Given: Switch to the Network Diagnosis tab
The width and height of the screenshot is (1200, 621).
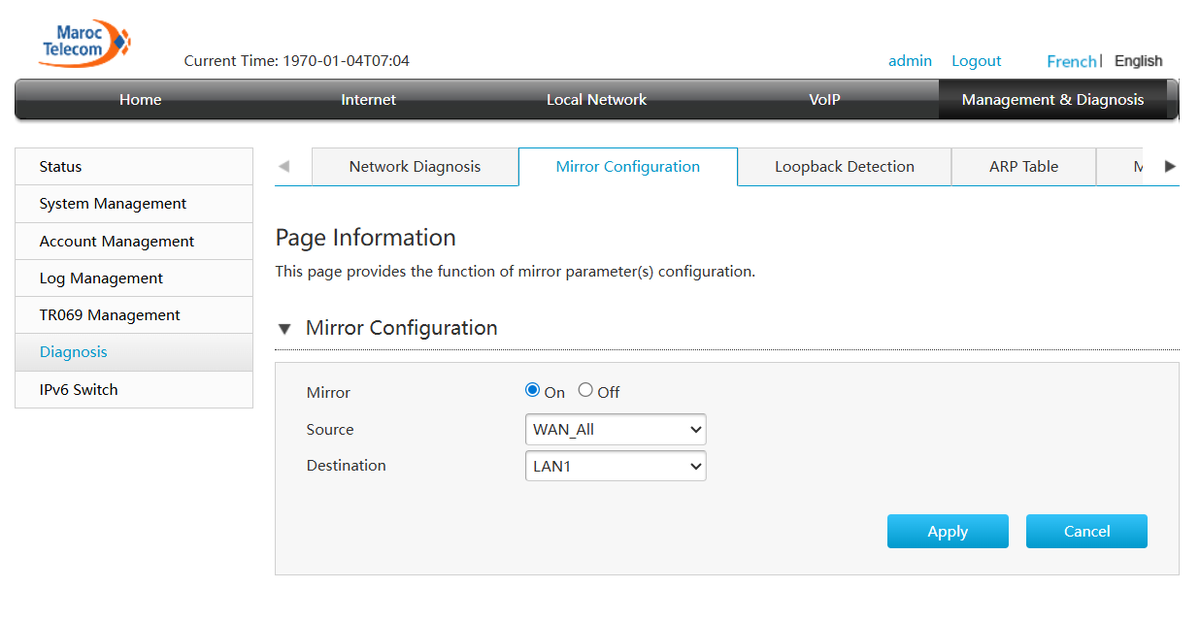Looking at the screenshot, I should click(415, 167).
